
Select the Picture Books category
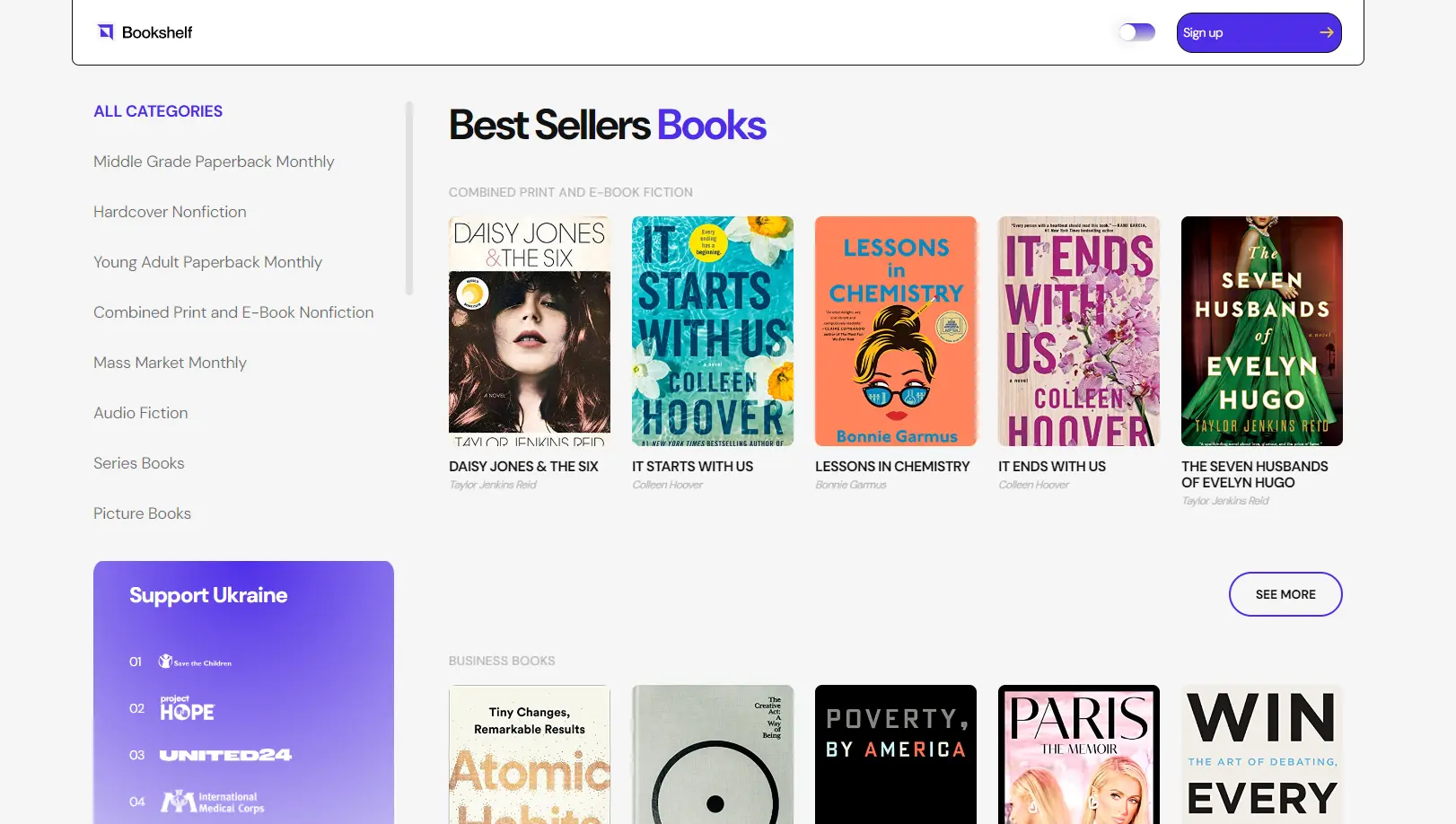[x=142, y=513]
